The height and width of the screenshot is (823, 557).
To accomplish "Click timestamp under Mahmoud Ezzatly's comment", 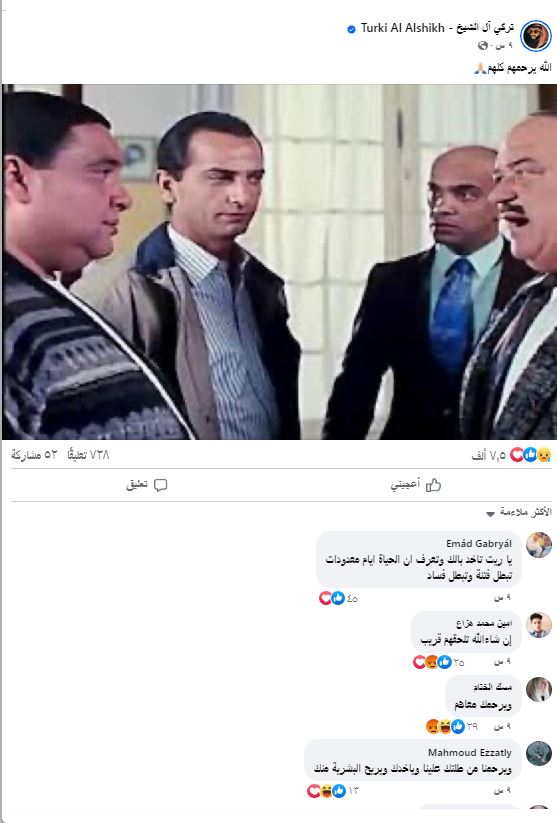I will (502, 790).
